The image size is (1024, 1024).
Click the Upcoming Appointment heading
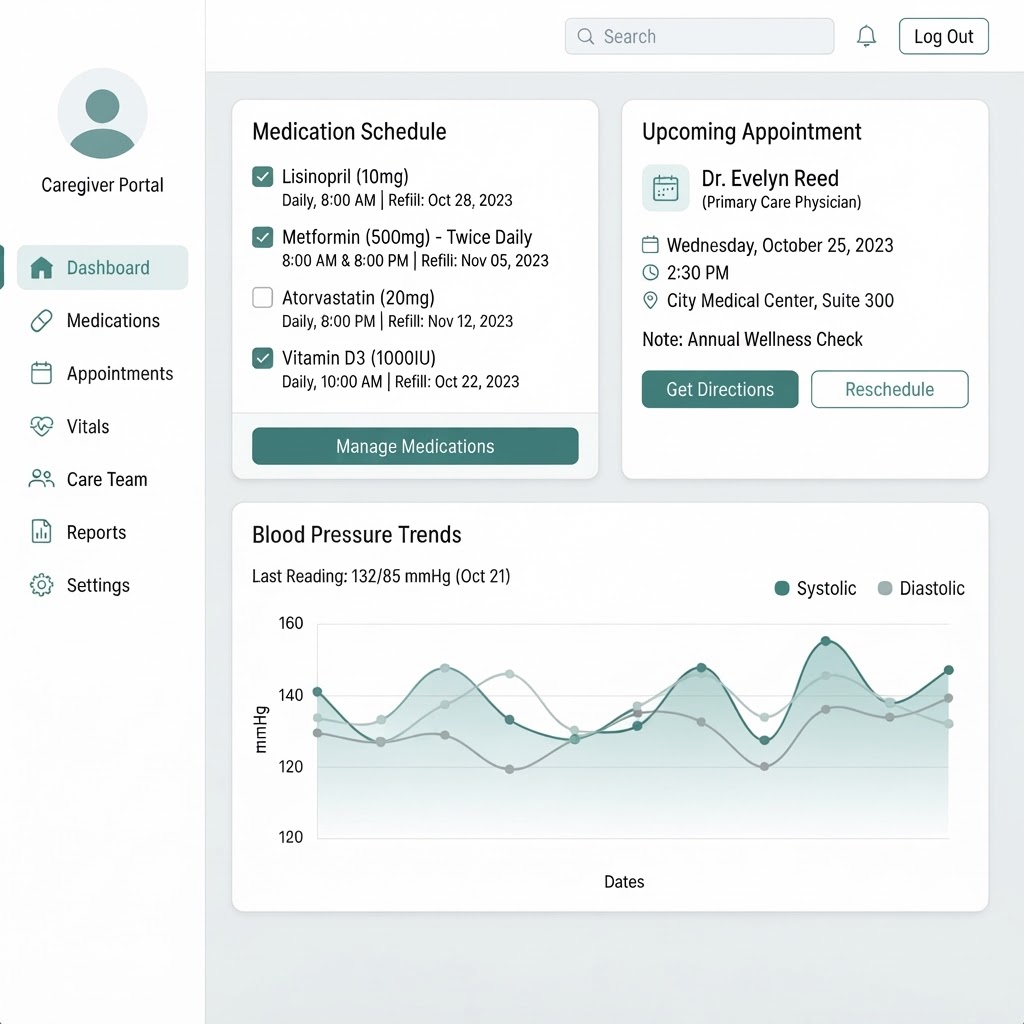click(x=752, y=132)
